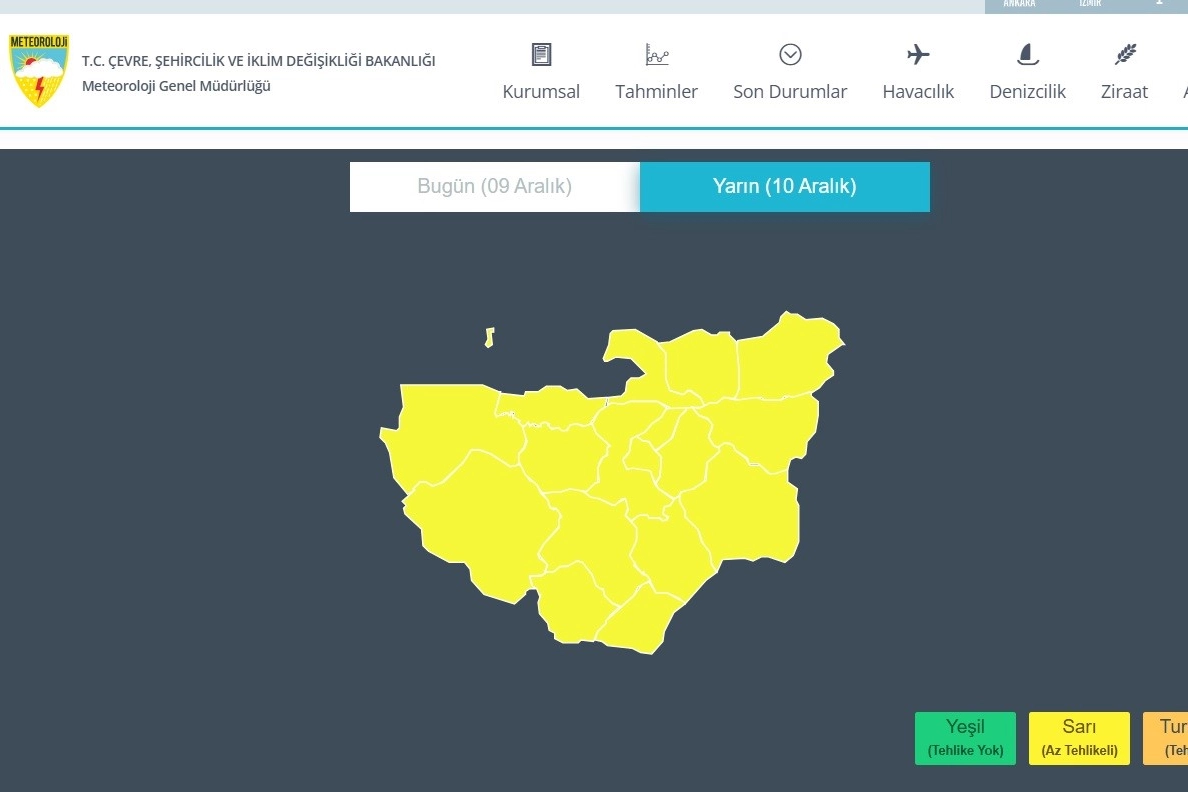Screen dimensions: 1188x792
Task: Click the Meteoroloji Genel Müdürlüğü text
Action: [x=176, y=86]
